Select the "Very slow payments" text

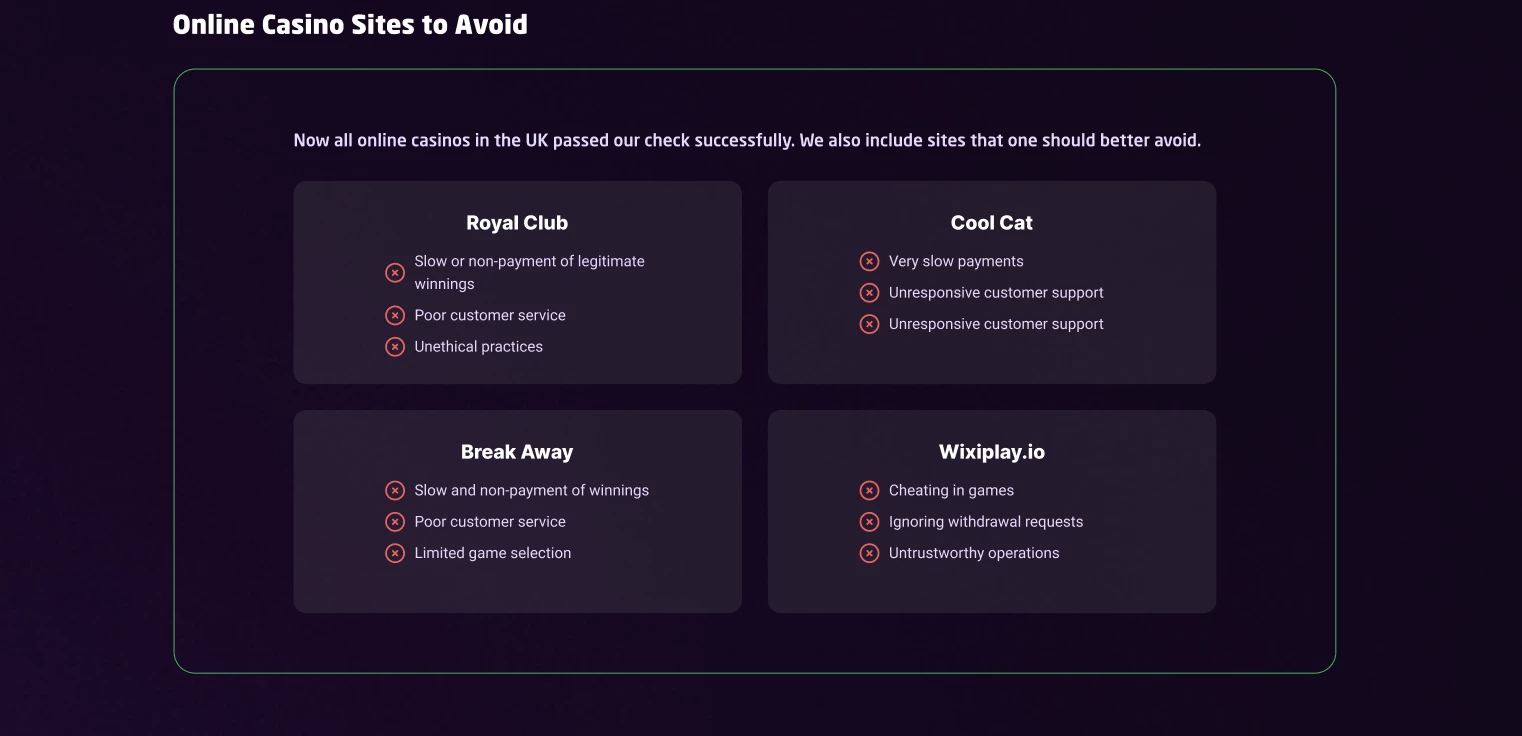(956, 261)
